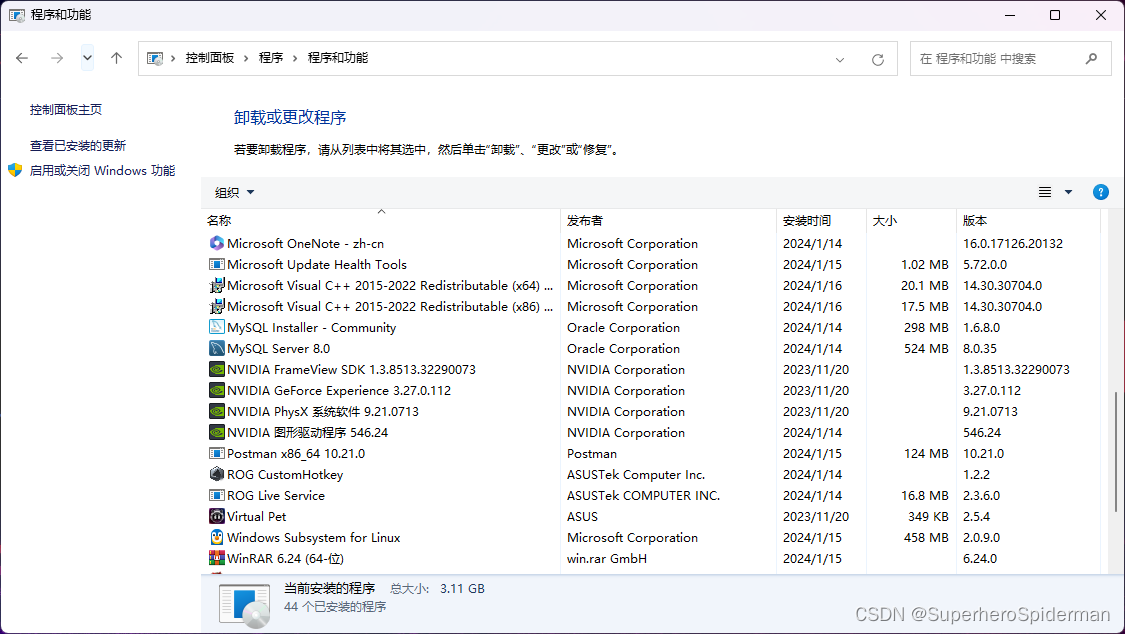Sort by 大小 column header
This screenshot has width=1125, height=634.
point(885,221)
